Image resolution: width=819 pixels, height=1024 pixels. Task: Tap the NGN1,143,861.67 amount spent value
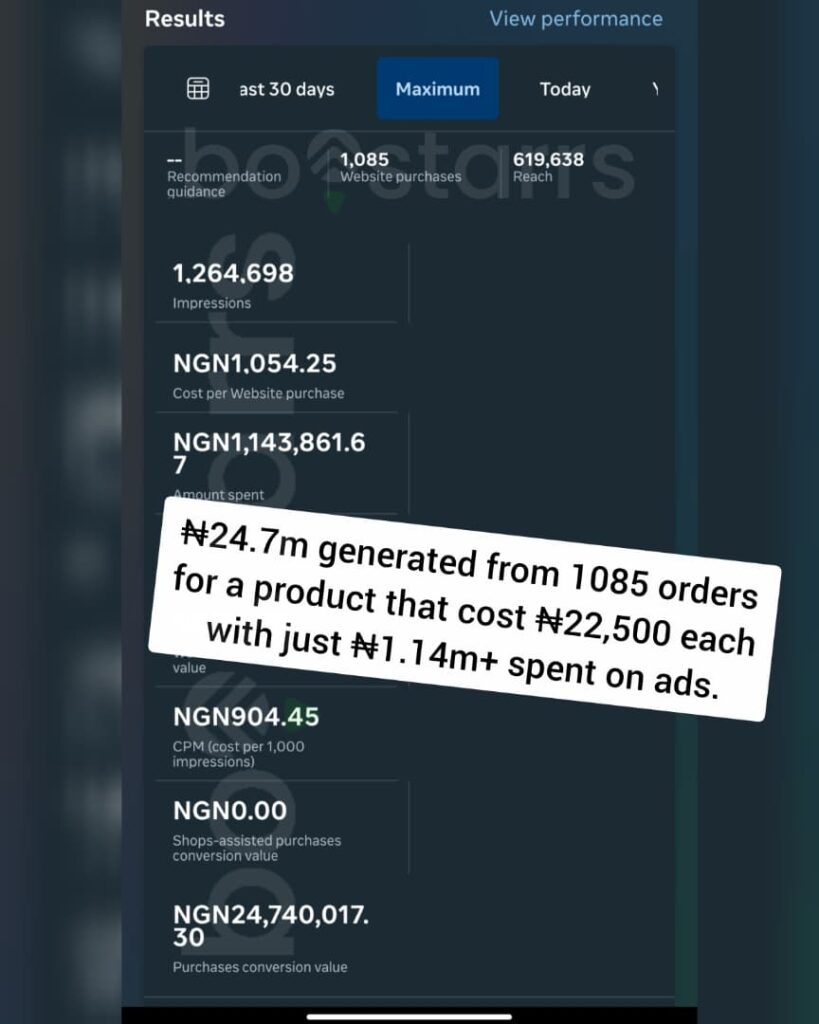pyautogui.click(x=270, y=453)
